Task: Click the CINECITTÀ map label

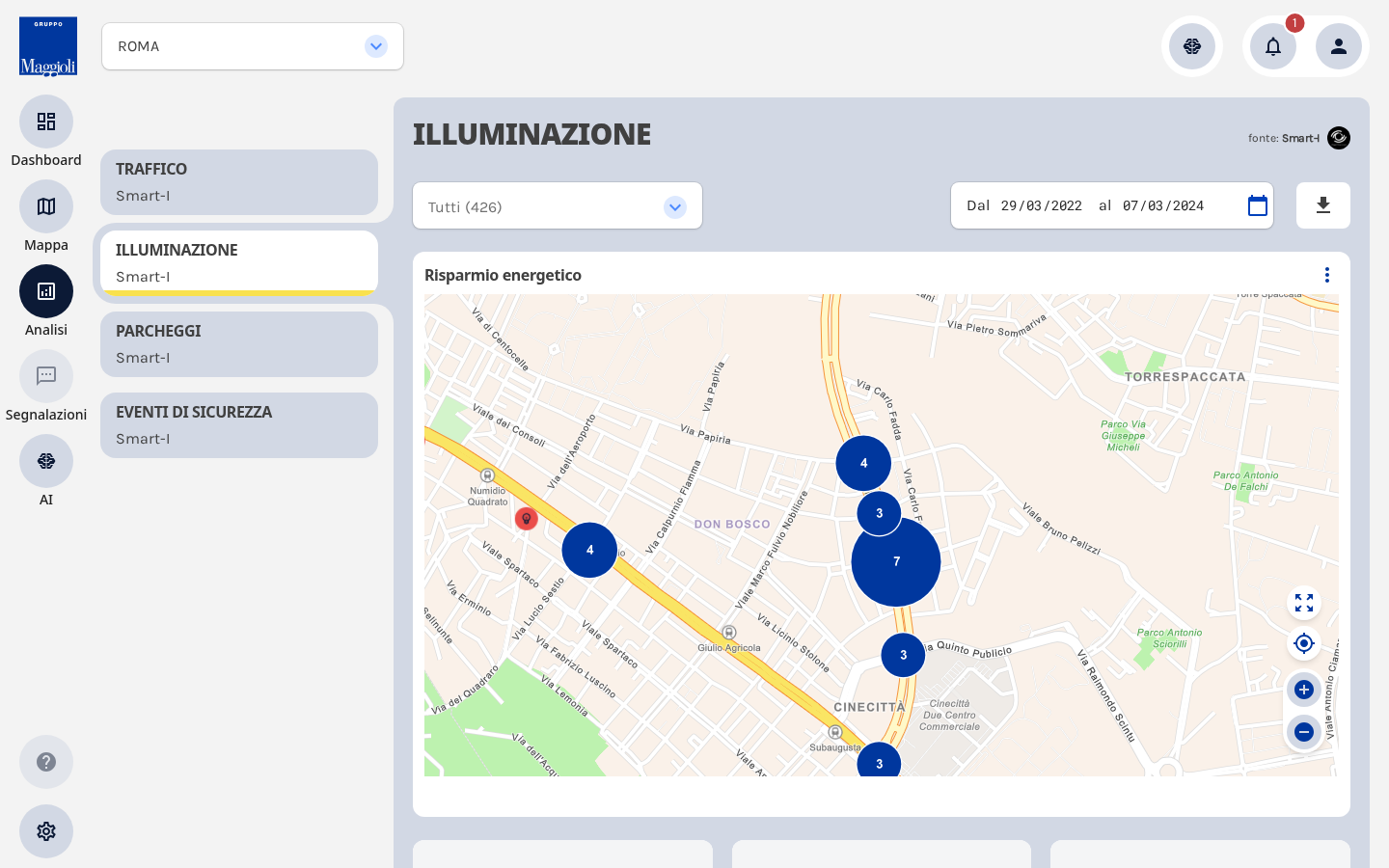Action: point(869,707)
